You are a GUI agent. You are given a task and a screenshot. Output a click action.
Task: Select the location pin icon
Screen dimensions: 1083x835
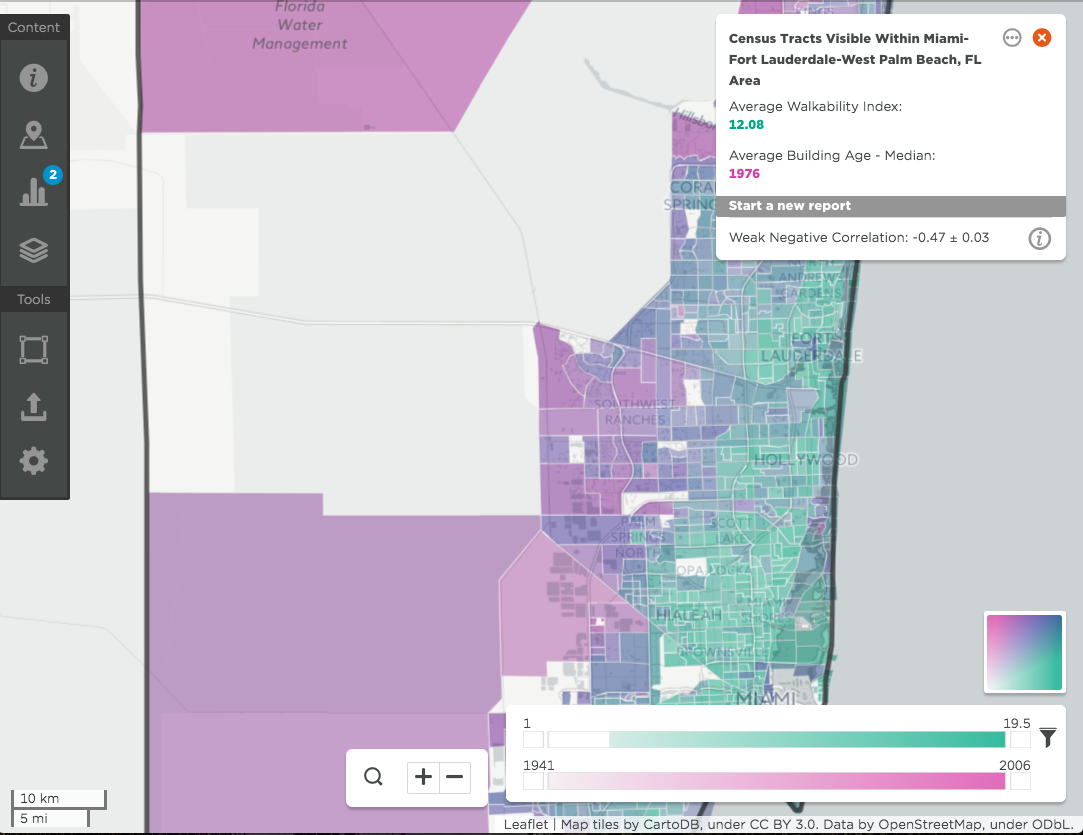(x=33, y=135)
